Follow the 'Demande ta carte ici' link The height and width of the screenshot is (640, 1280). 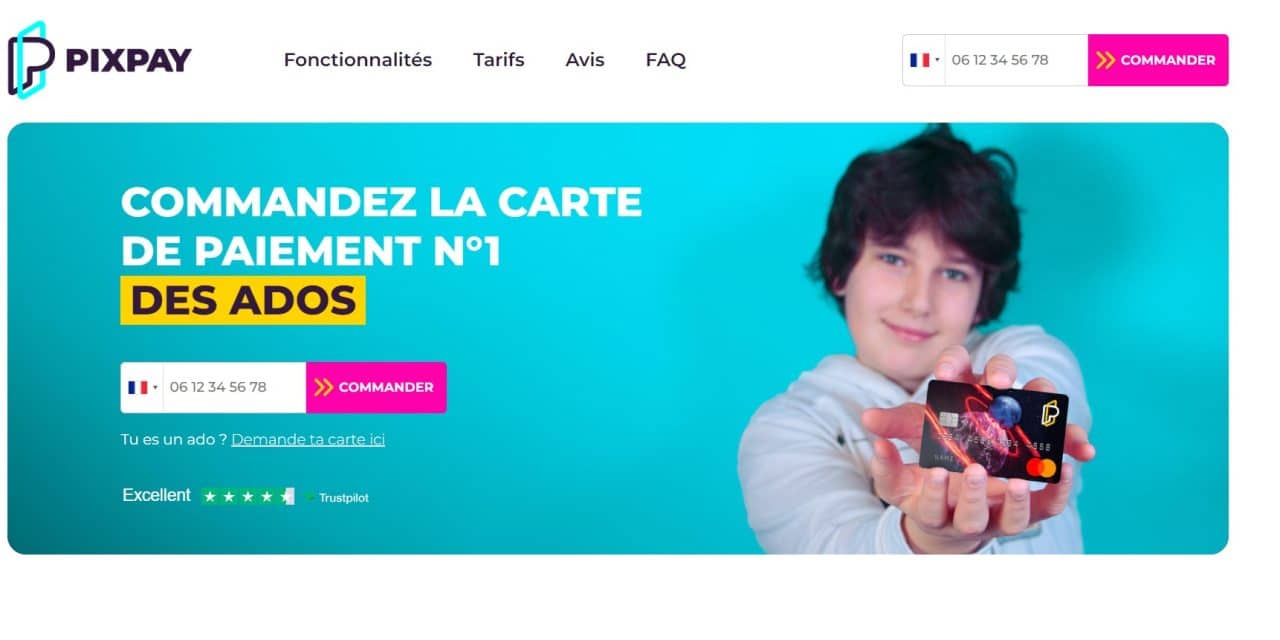tap(308, 439)
